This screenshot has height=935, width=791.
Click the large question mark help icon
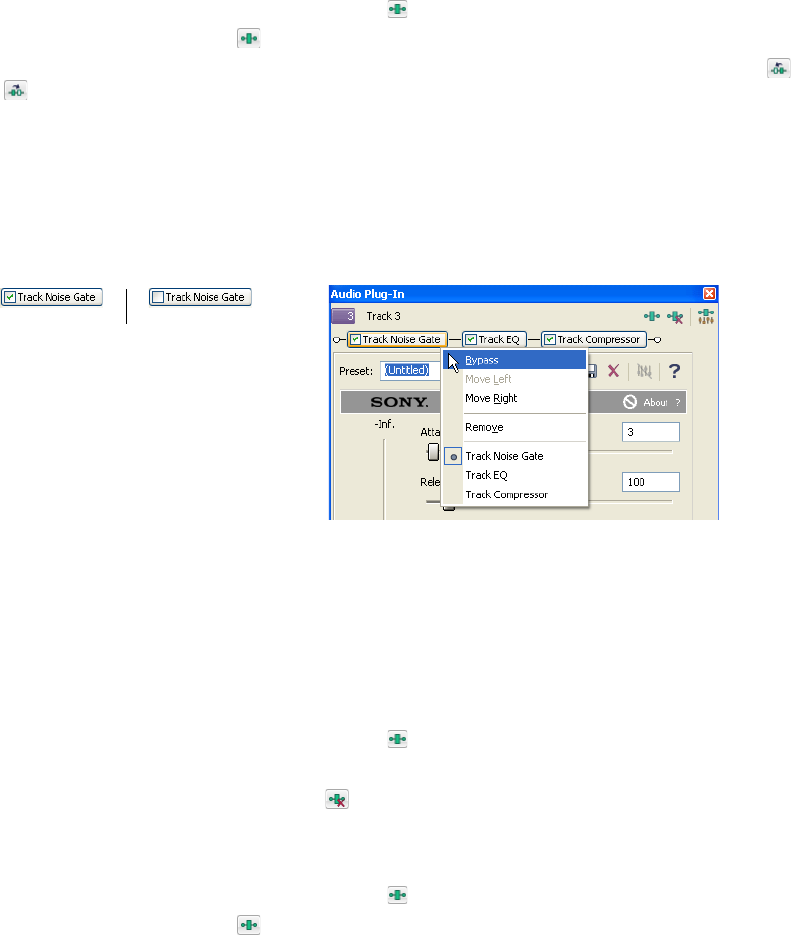(674, 371)
